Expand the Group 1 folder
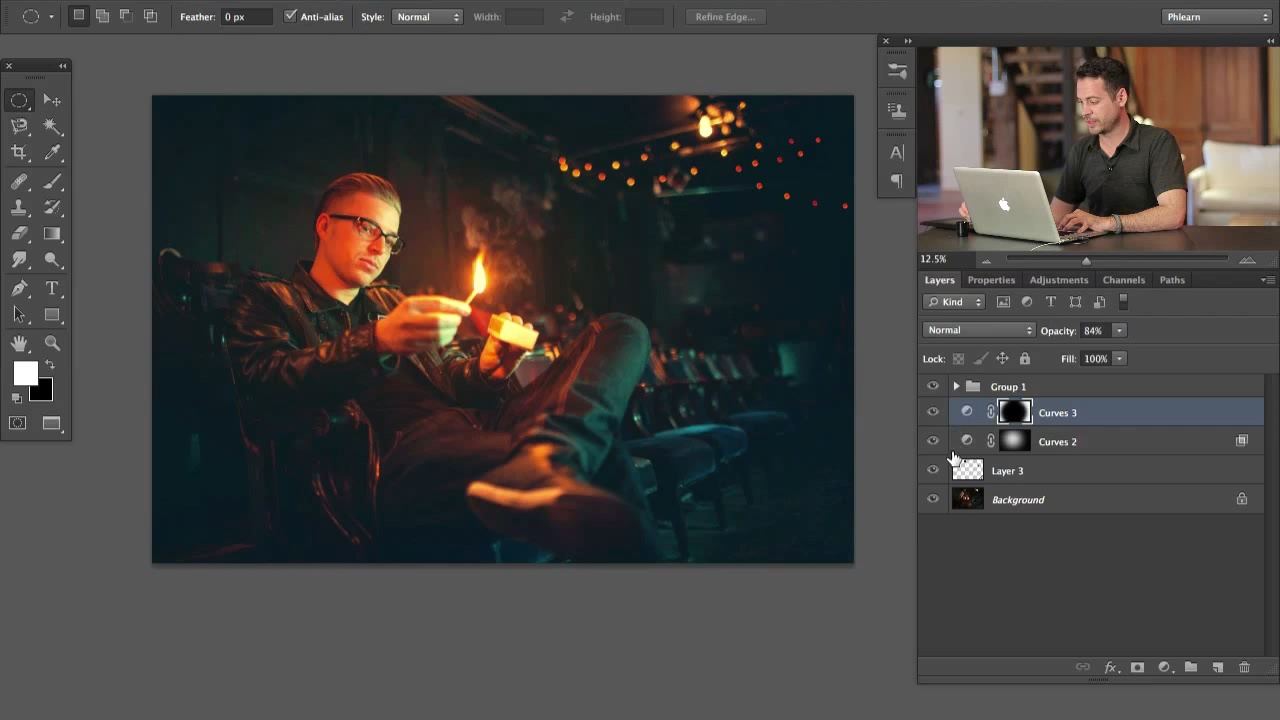Viewport: 1280px width, 720px height. 956,386
